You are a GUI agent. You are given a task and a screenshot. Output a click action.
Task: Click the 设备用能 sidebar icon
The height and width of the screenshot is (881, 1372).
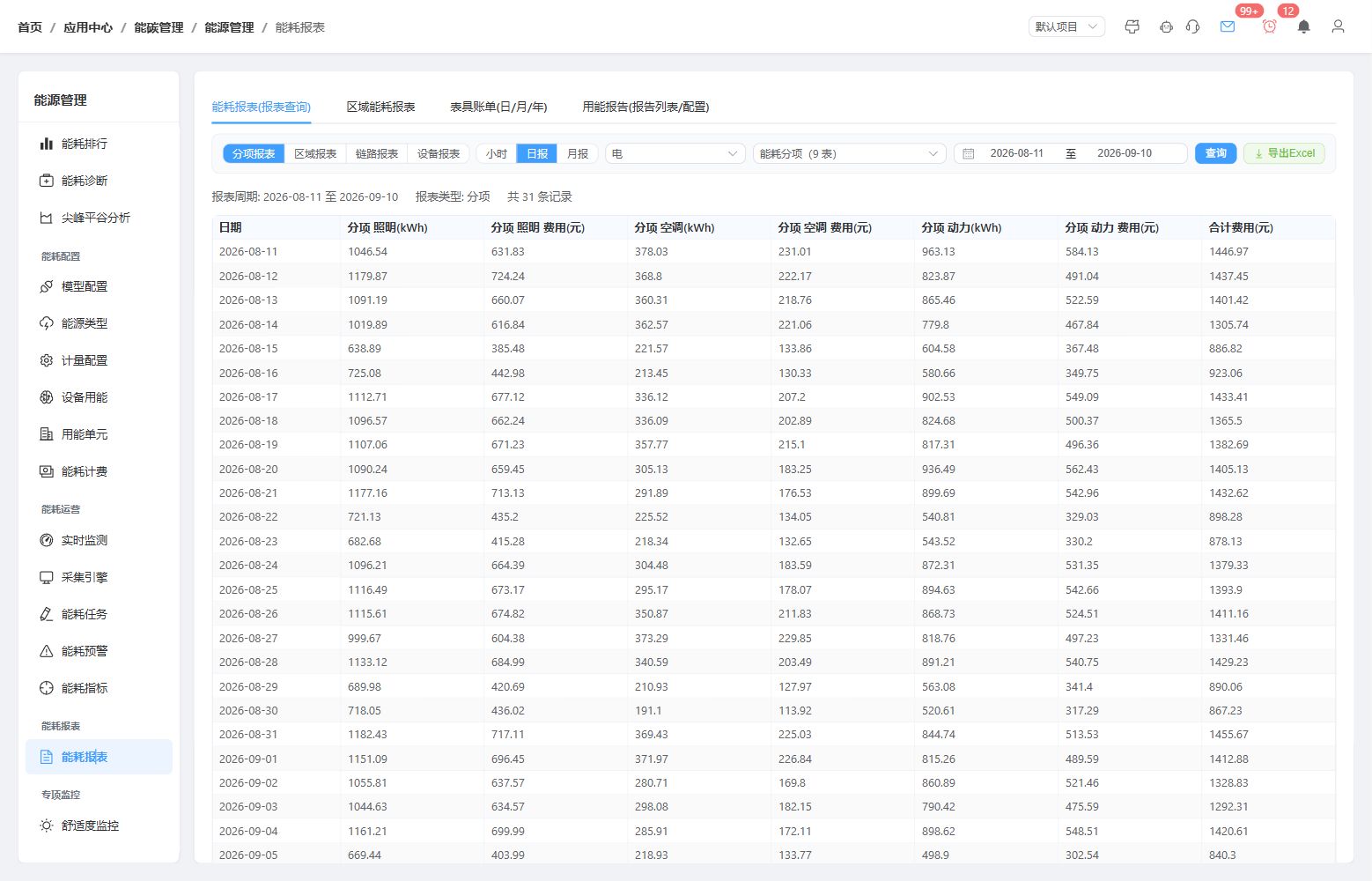coord(47,397)
